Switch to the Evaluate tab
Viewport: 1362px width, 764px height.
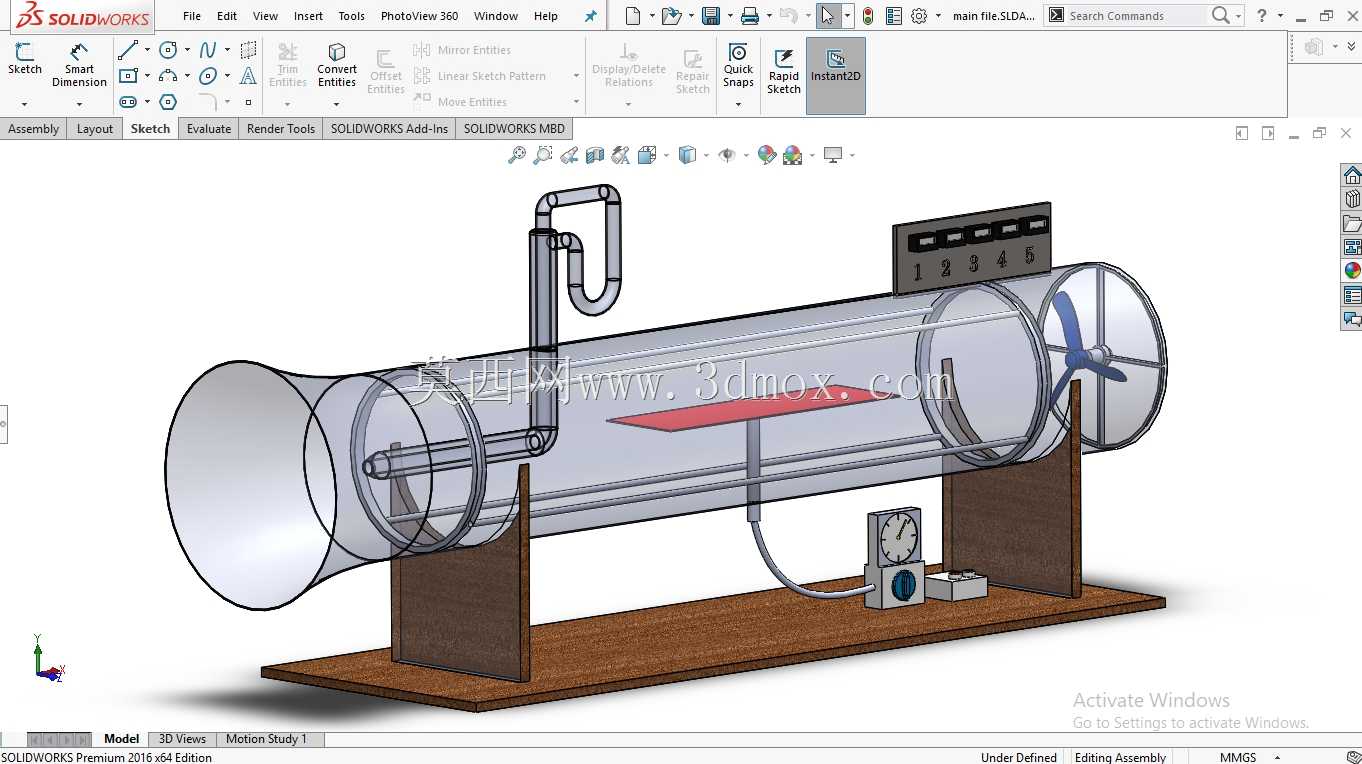[209, 128]
